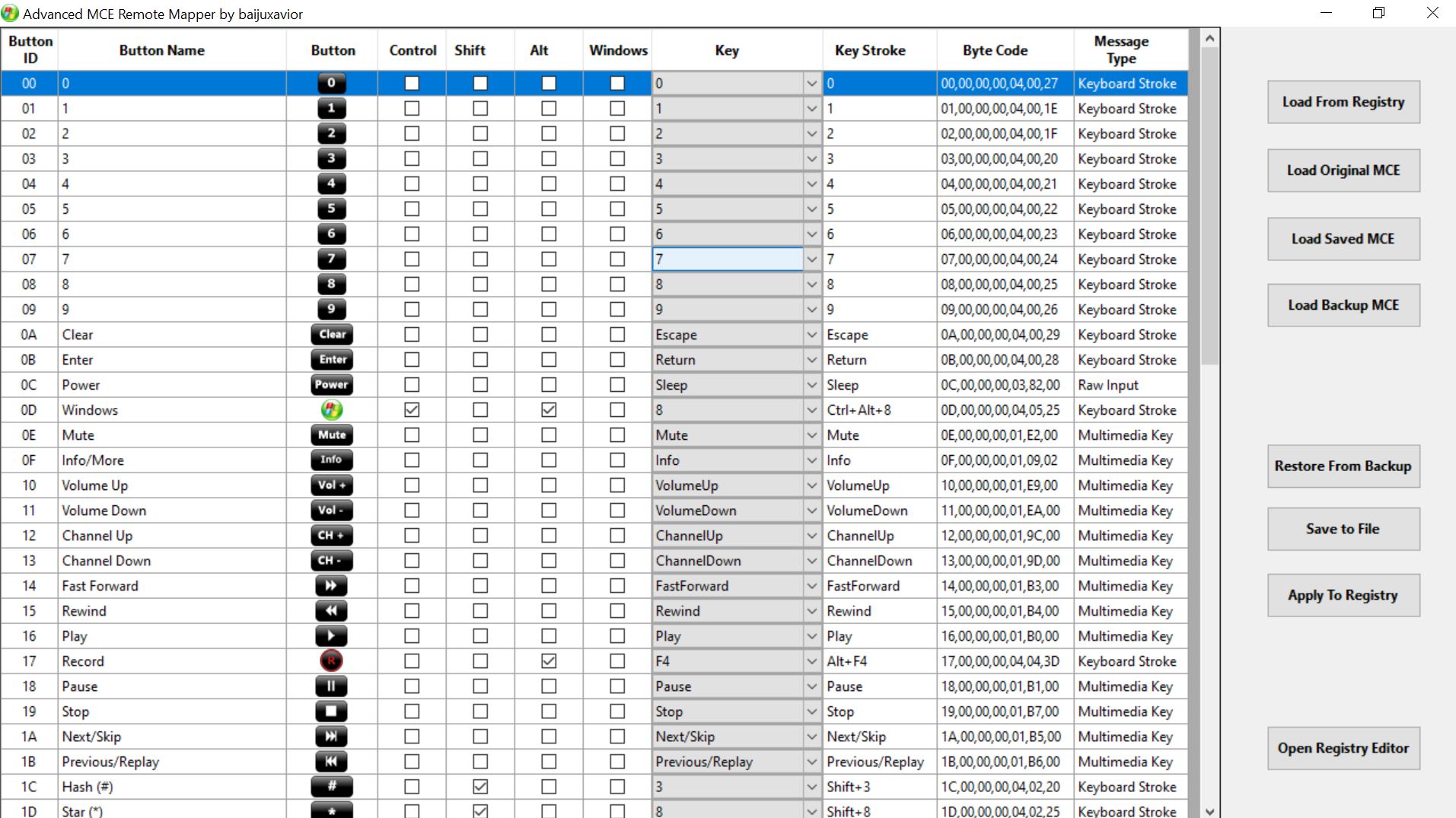Click the Vol - remote button icon
The image size is (1456, 818).
pos(331,510)
